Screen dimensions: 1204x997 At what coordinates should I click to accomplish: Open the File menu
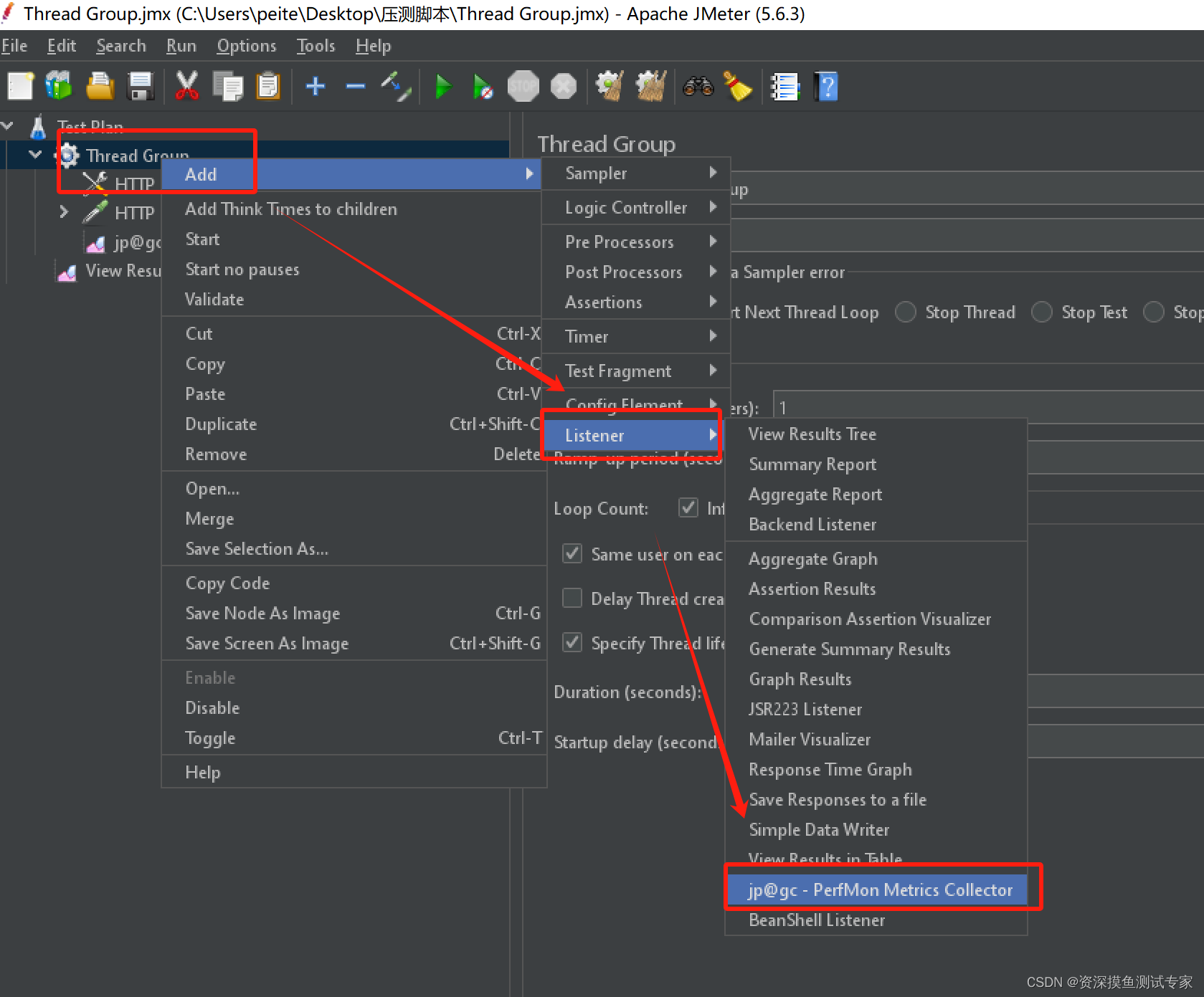[14, 46]
